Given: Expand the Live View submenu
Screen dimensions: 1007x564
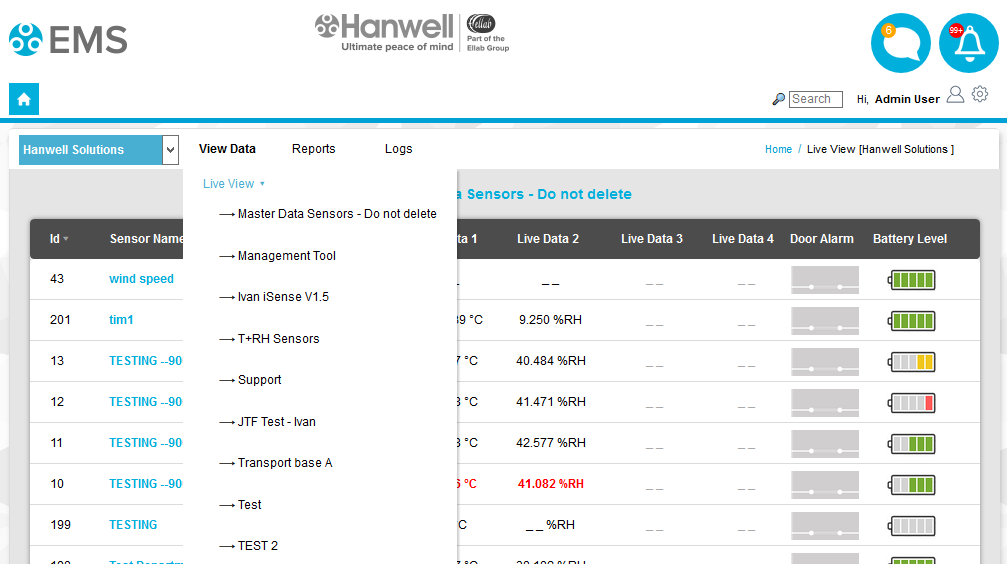Looking at the screenshot, I should [x=234, y=184].
